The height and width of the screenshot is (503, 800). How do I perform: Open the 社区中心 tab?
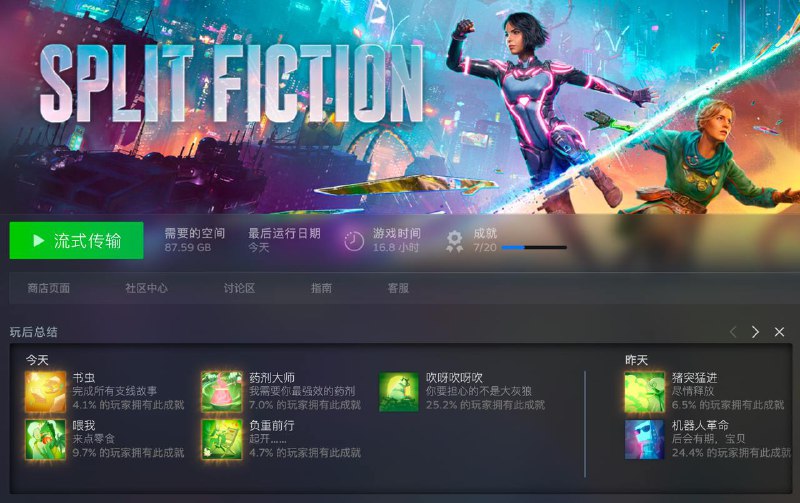pyautogui.click(x=146, y=288)
